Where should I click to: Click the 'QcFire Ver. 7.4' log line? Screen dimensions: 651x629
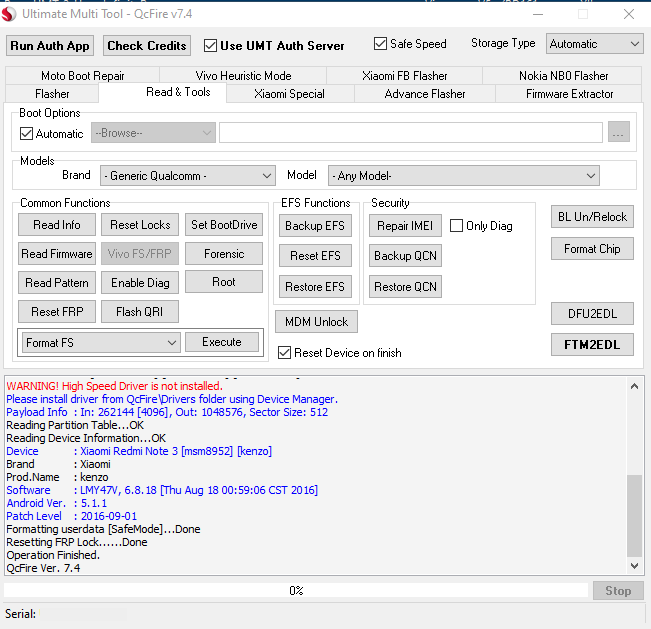coord(43,568)
